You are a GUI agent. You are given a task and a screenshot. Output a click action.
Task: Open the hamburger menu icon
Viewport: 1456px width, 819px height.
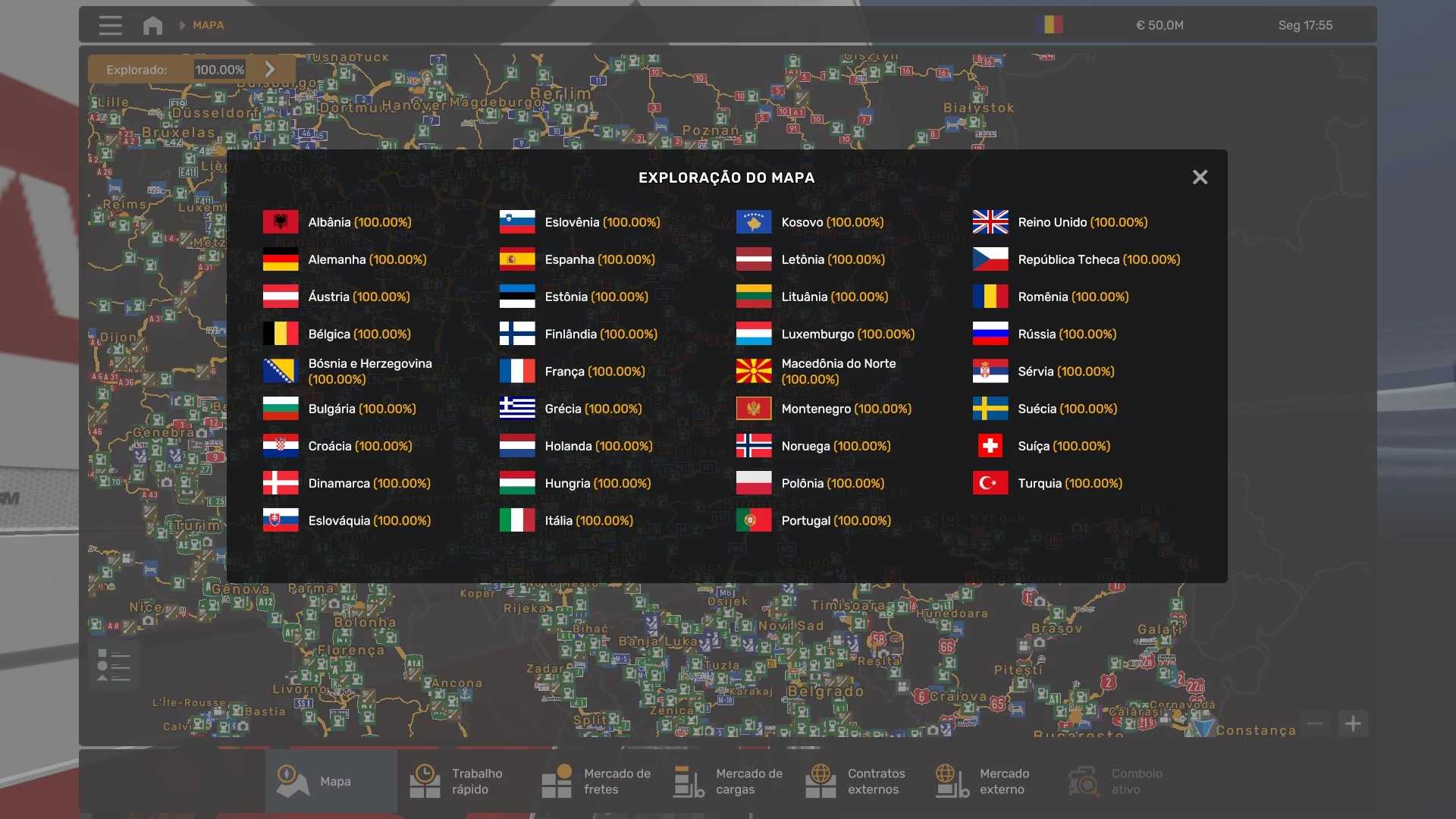[110, 25]
